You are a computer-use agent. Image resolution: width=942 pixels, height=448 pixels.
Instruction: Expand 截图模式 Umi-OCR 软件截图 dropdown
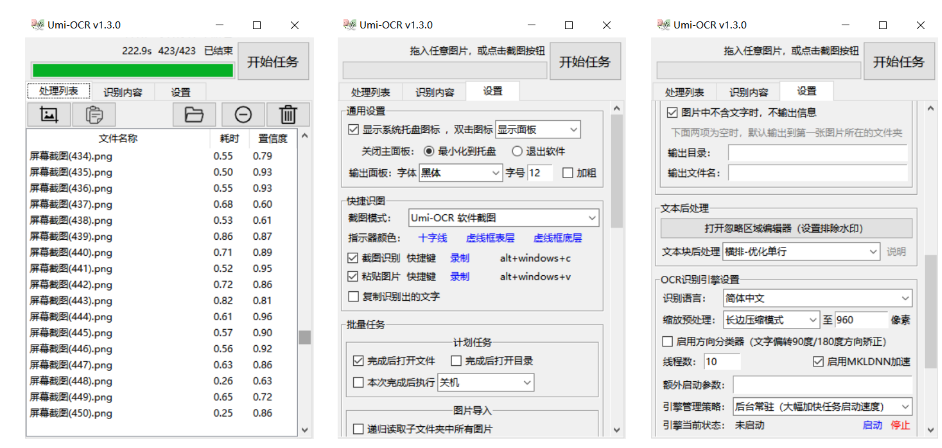pyautogui.click(x=503, y=217)
